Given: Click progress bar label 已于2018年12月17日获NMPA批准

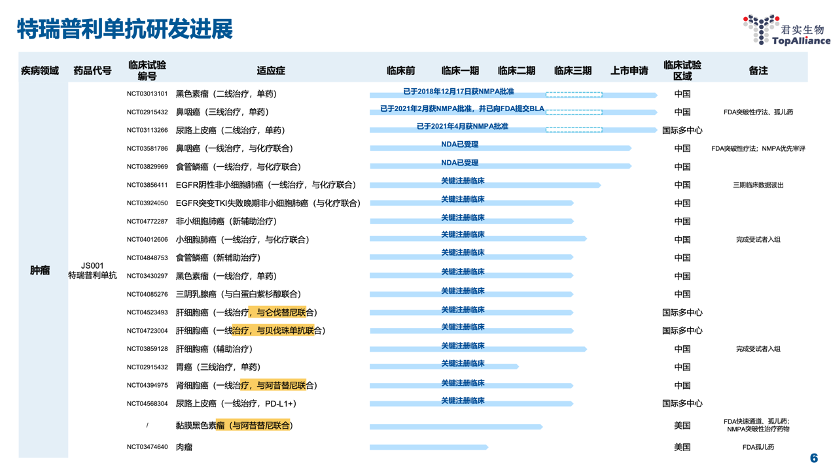Looking at the screenshot, I should pyautogui.click(x=458, y=91).
